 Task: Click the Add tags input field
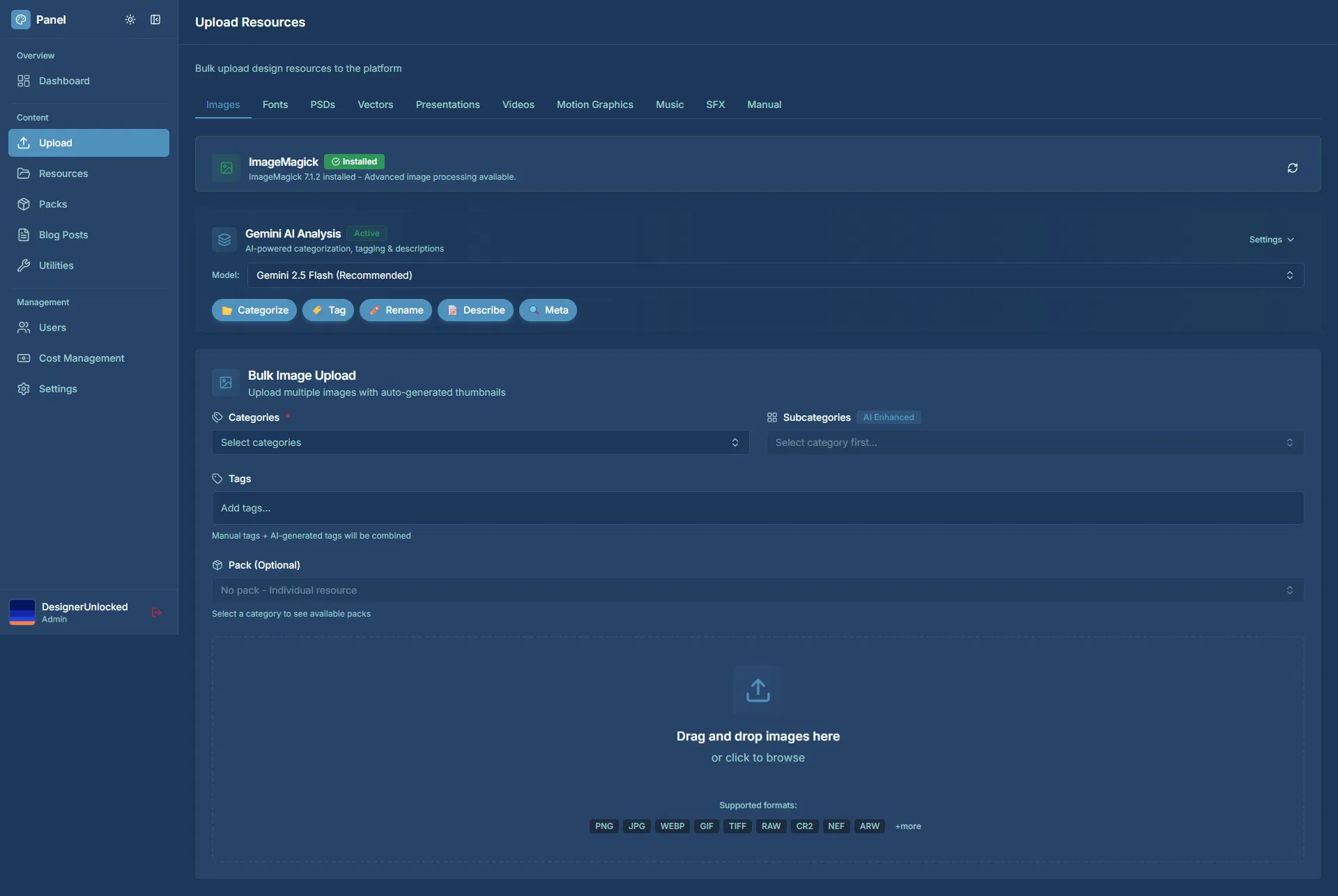[x=757, y=507]
